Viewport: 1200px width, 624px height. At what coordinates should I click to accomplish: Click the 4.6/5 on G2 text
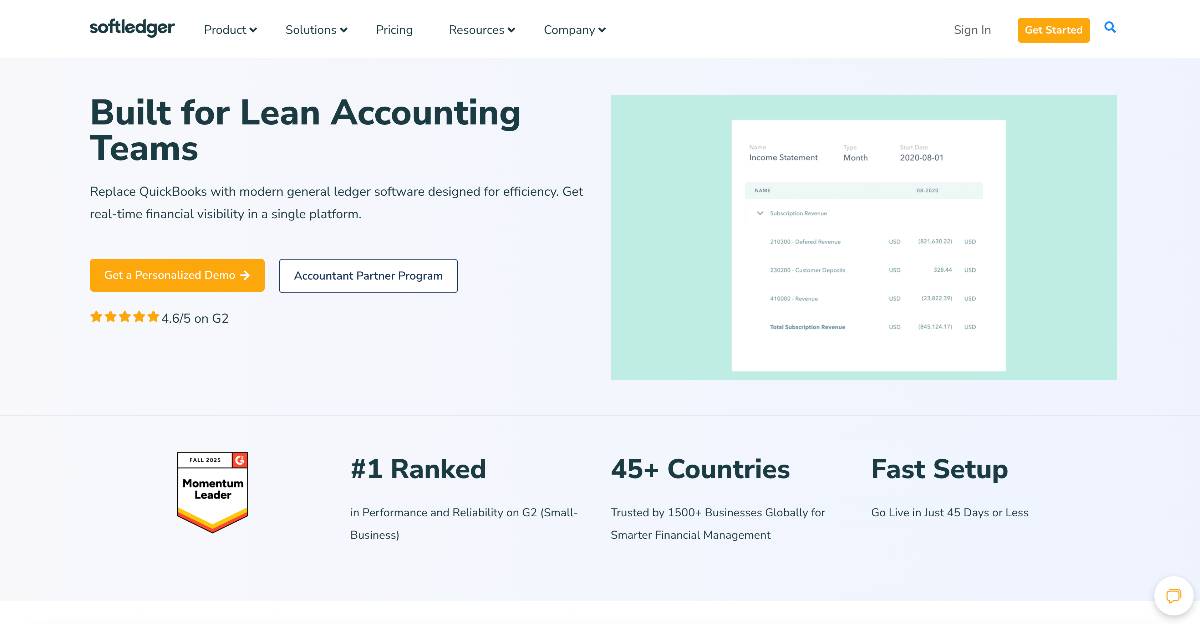(x=195, y=319)
